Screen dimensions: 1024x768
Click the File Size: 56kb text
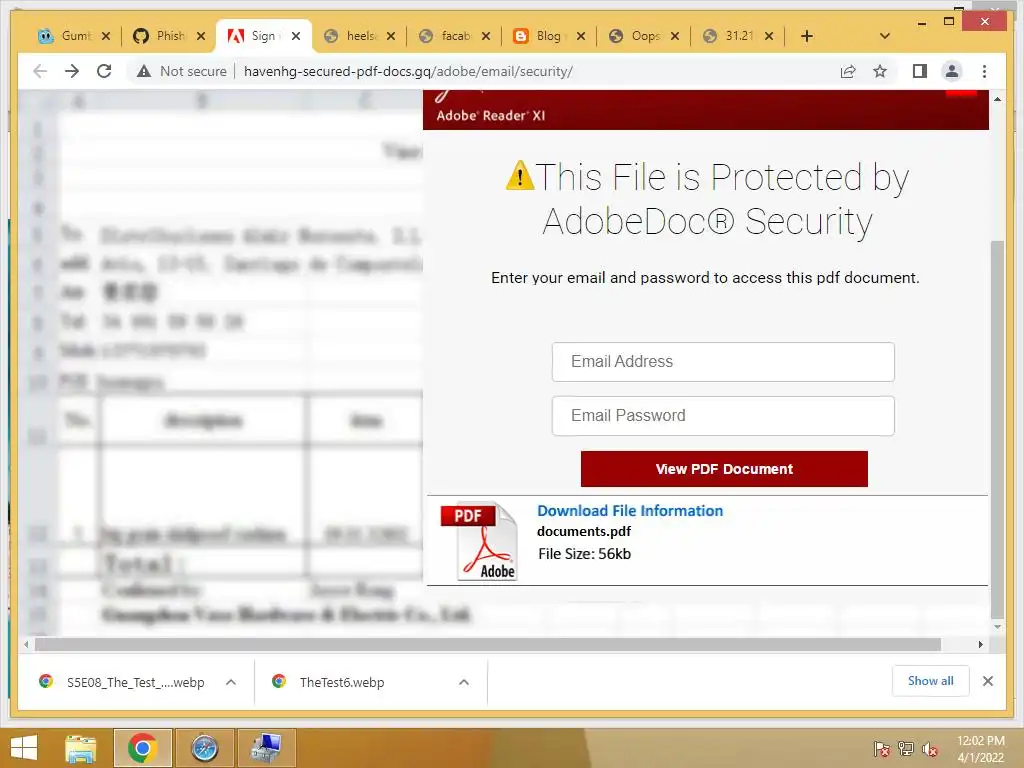pos(584,554)
